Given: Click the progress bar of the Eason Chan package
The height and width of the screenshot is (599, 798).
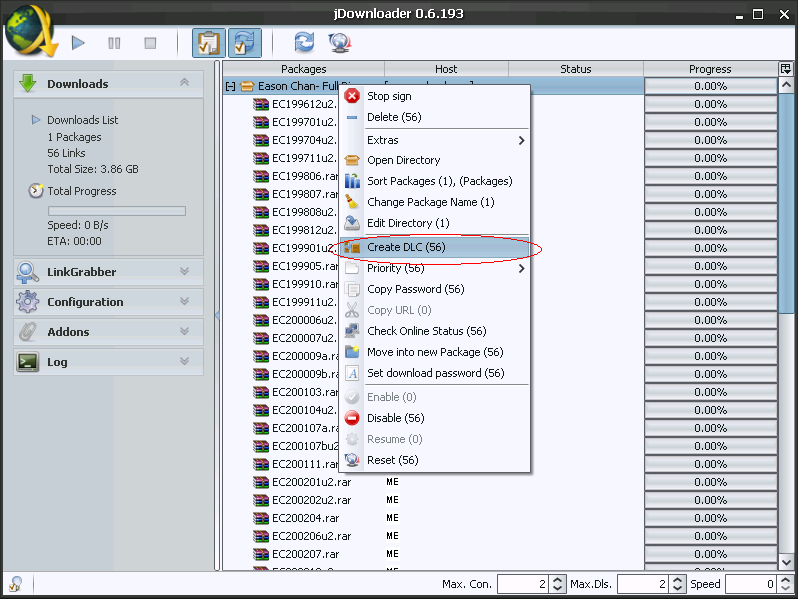Looking at the screenshot, I should [x=710, y=87].
